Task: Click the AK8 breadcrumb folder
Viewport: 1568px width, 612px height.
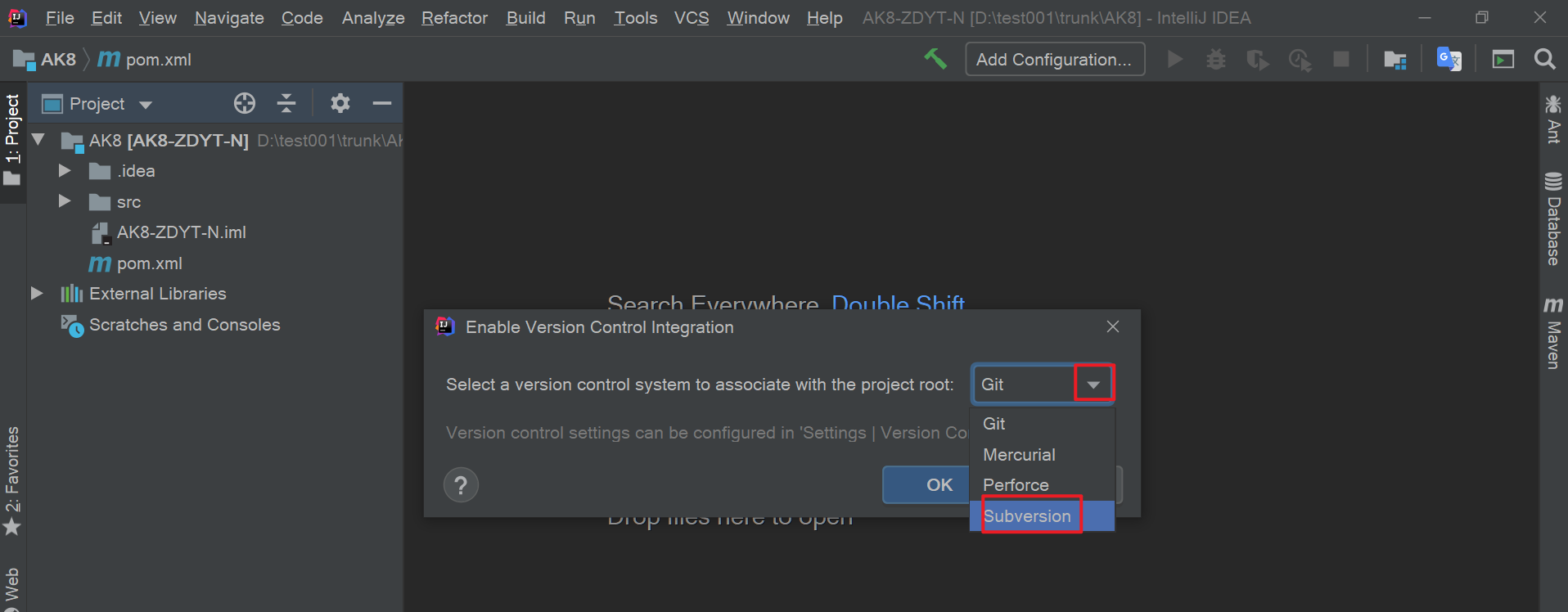Action: pyautogui.click(x=46, y=60)
